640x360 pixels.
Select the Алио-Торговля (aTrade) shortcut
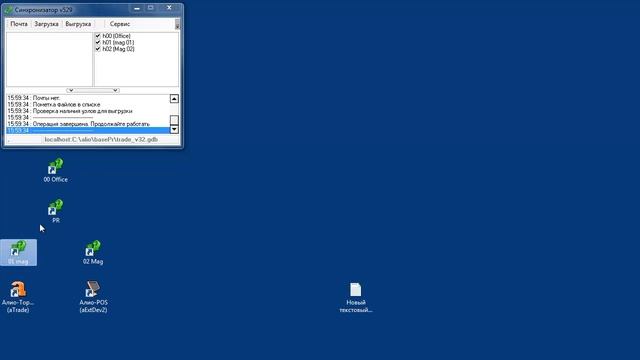coord(18,297)
